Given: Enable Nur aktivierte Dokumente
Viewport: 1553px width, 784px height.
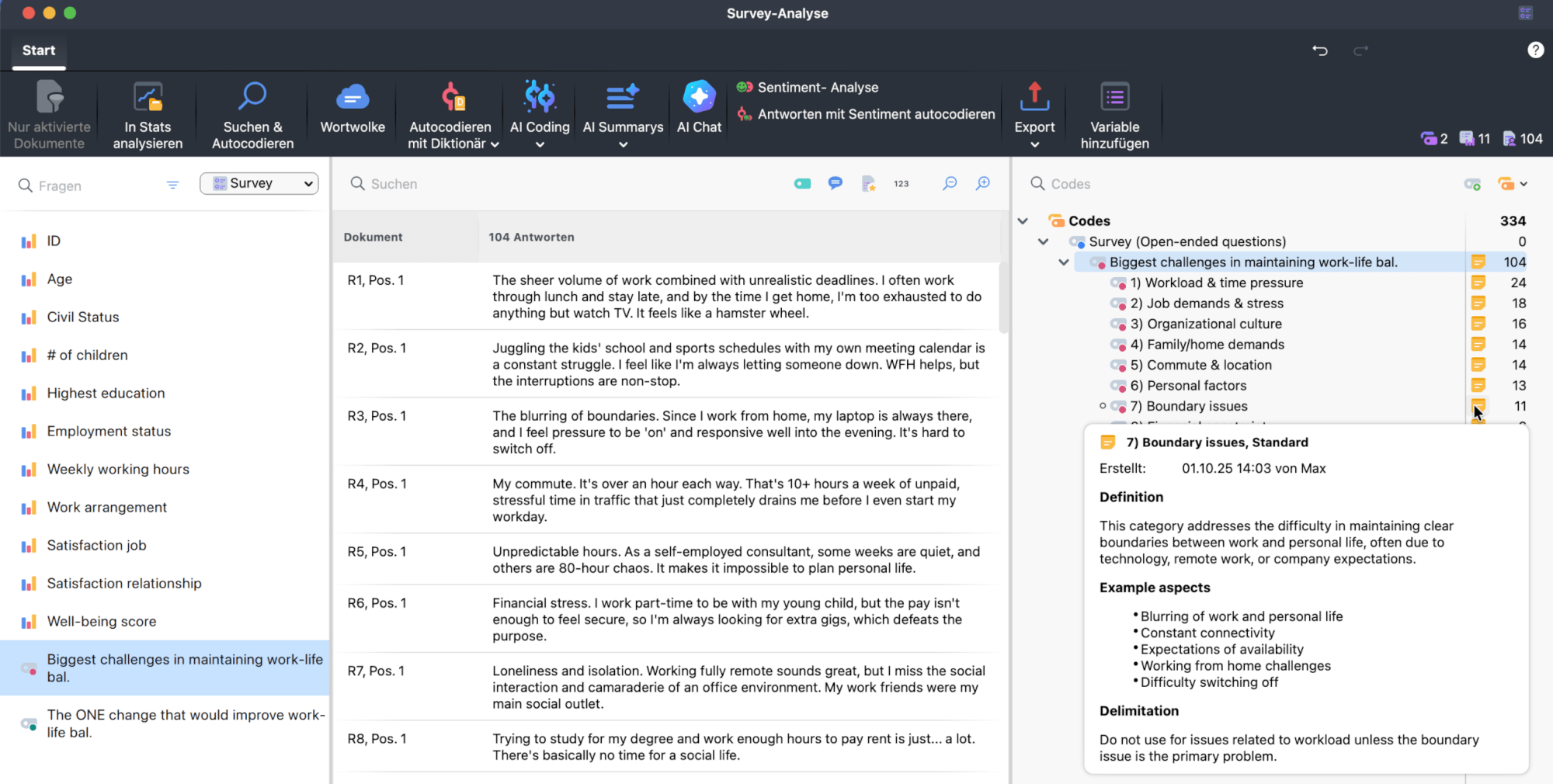Looking at the screenshot, I should (x=48, y=115).
